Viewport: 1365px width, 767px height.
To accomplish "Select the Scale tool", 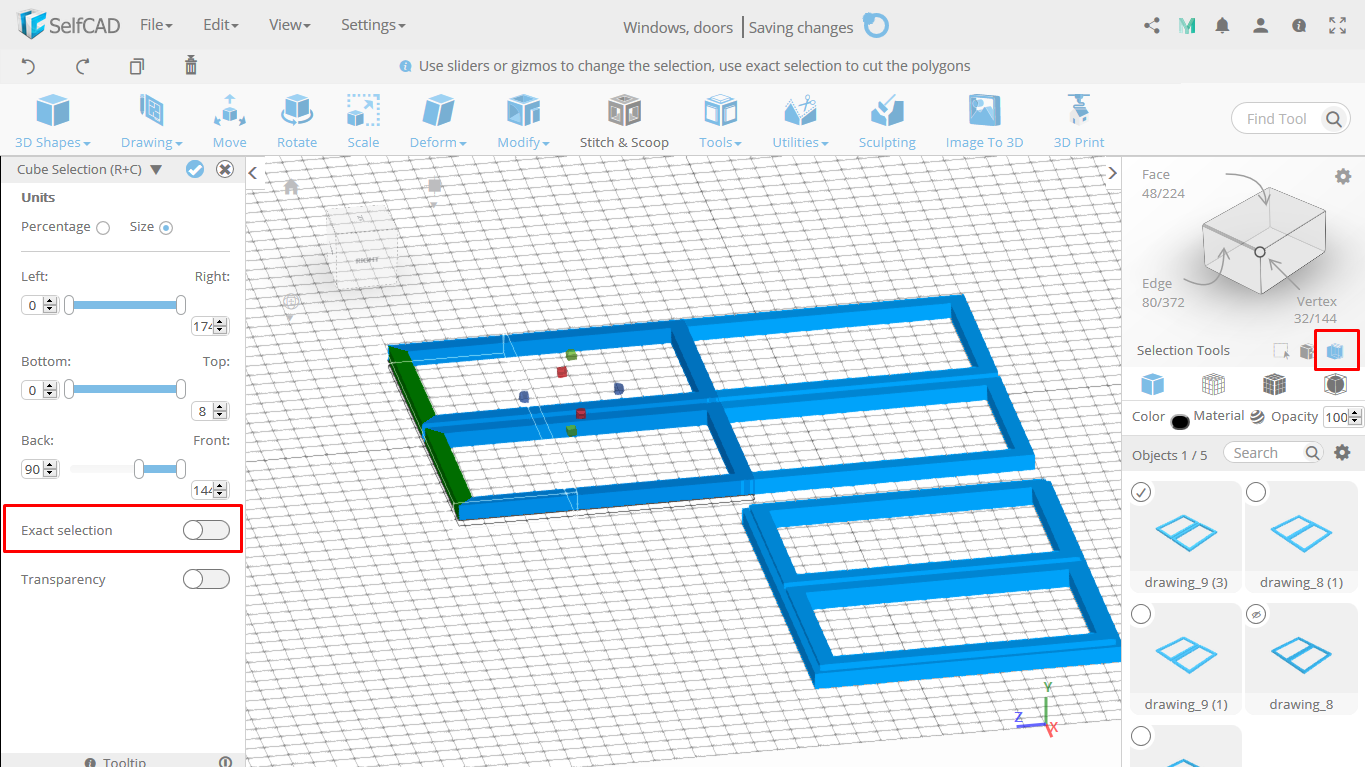I will (363, 122).
